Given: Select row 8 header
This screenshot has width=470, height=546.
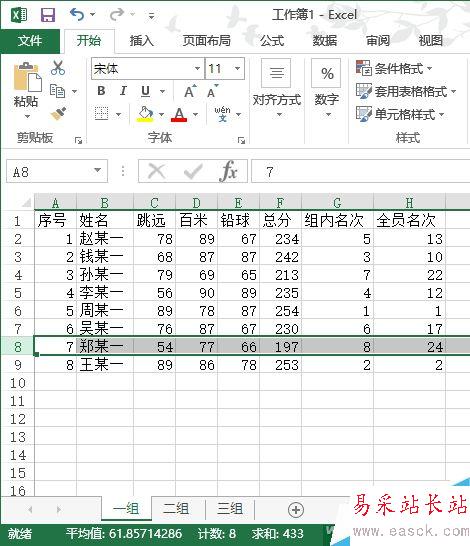Looking at the screenshot, I should click(x=17, y=347).
